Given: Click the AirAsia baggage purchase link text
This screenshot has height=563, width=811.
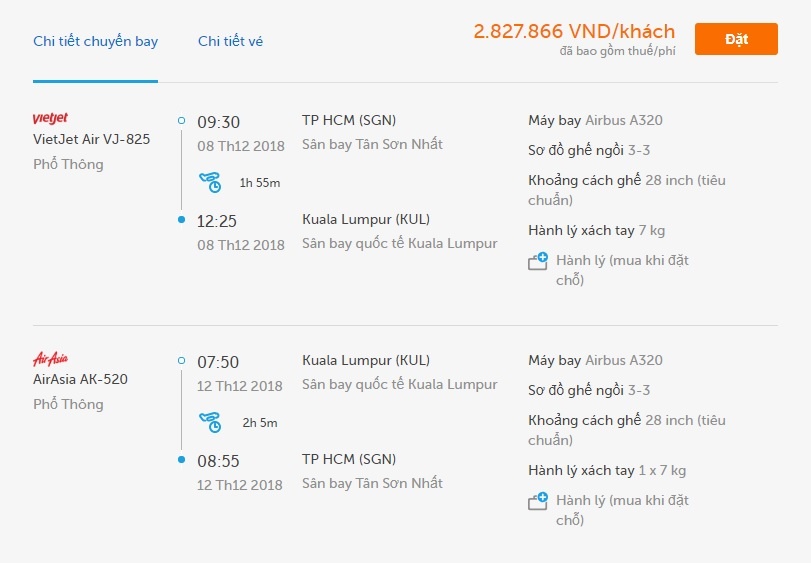Looking at the screenshot, I should (x=622, y=510).
